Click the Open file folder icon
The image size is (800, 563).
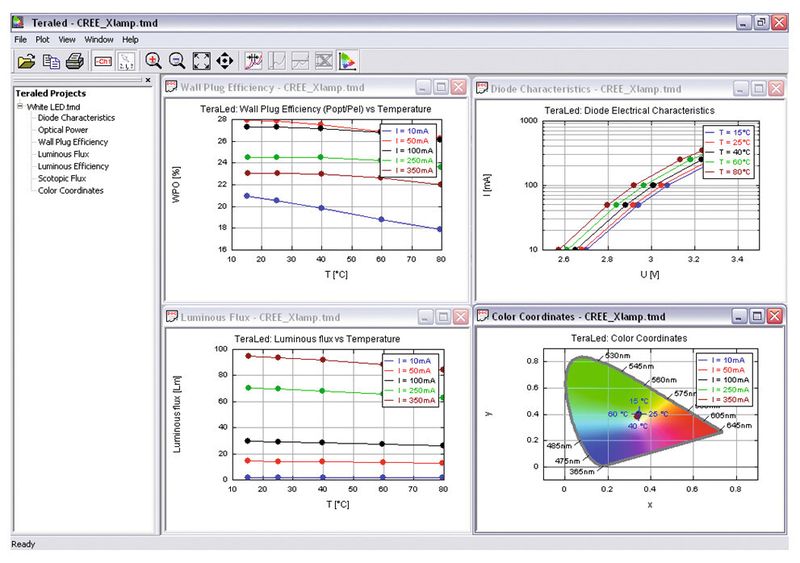[26, 61]
